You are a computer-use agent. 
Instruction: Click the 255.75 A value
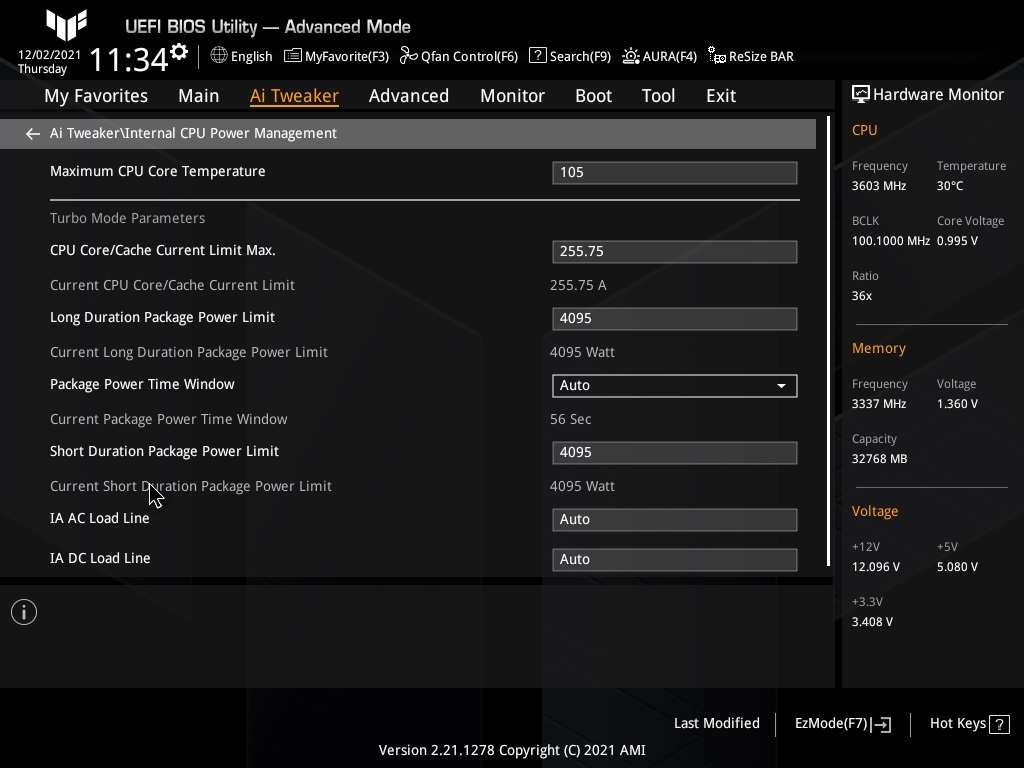[x=578, y=285]
